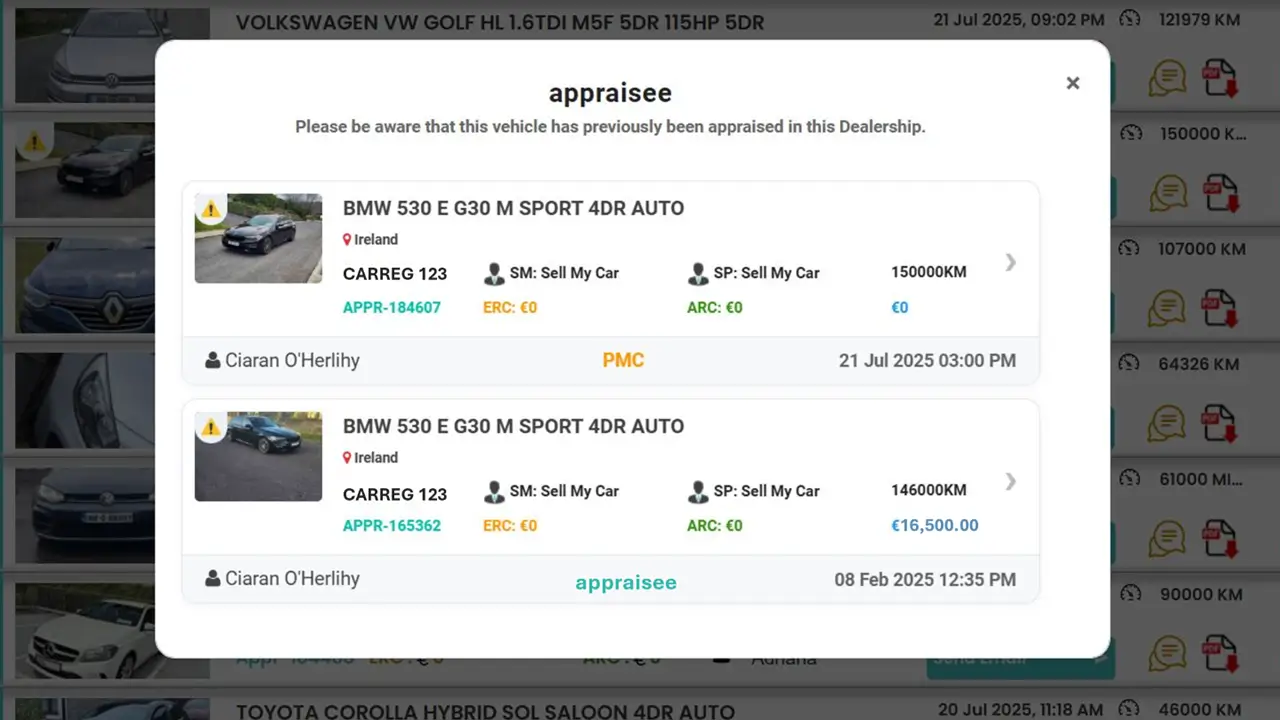This screenshot has height=720, width=1280.
Task: Download PDF for the 121979 KM row
Action: [1220, 78]
